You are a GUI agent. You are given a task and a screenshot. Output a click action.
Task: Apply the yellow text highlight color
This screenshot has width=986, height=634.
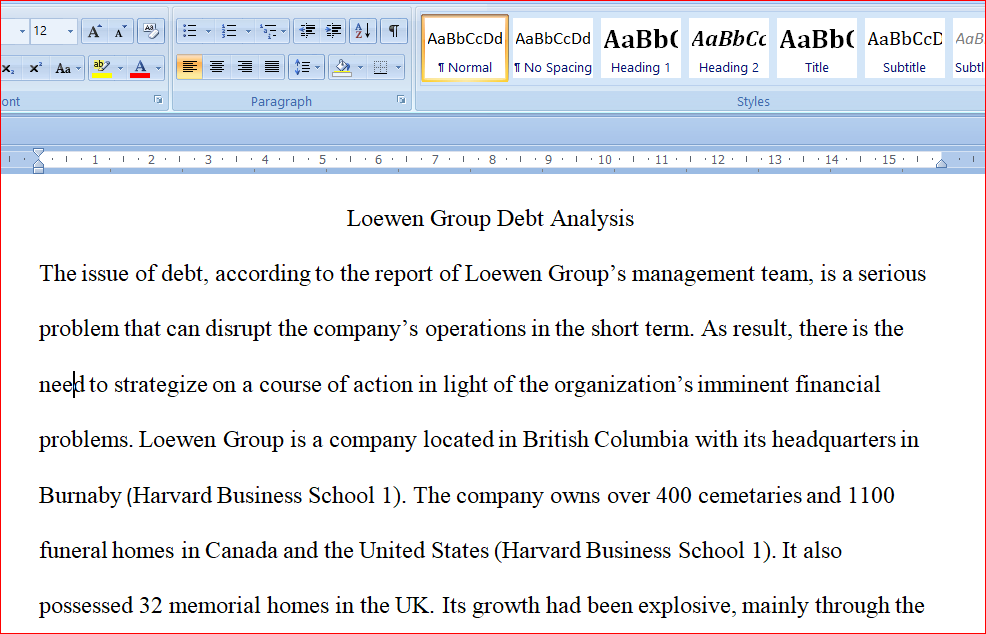tap(101, 68)
